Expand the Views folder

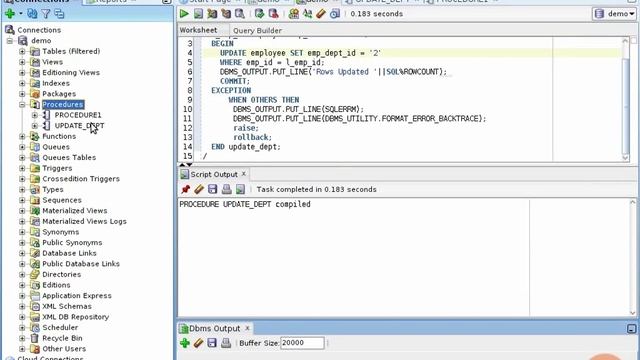(22, 62)
